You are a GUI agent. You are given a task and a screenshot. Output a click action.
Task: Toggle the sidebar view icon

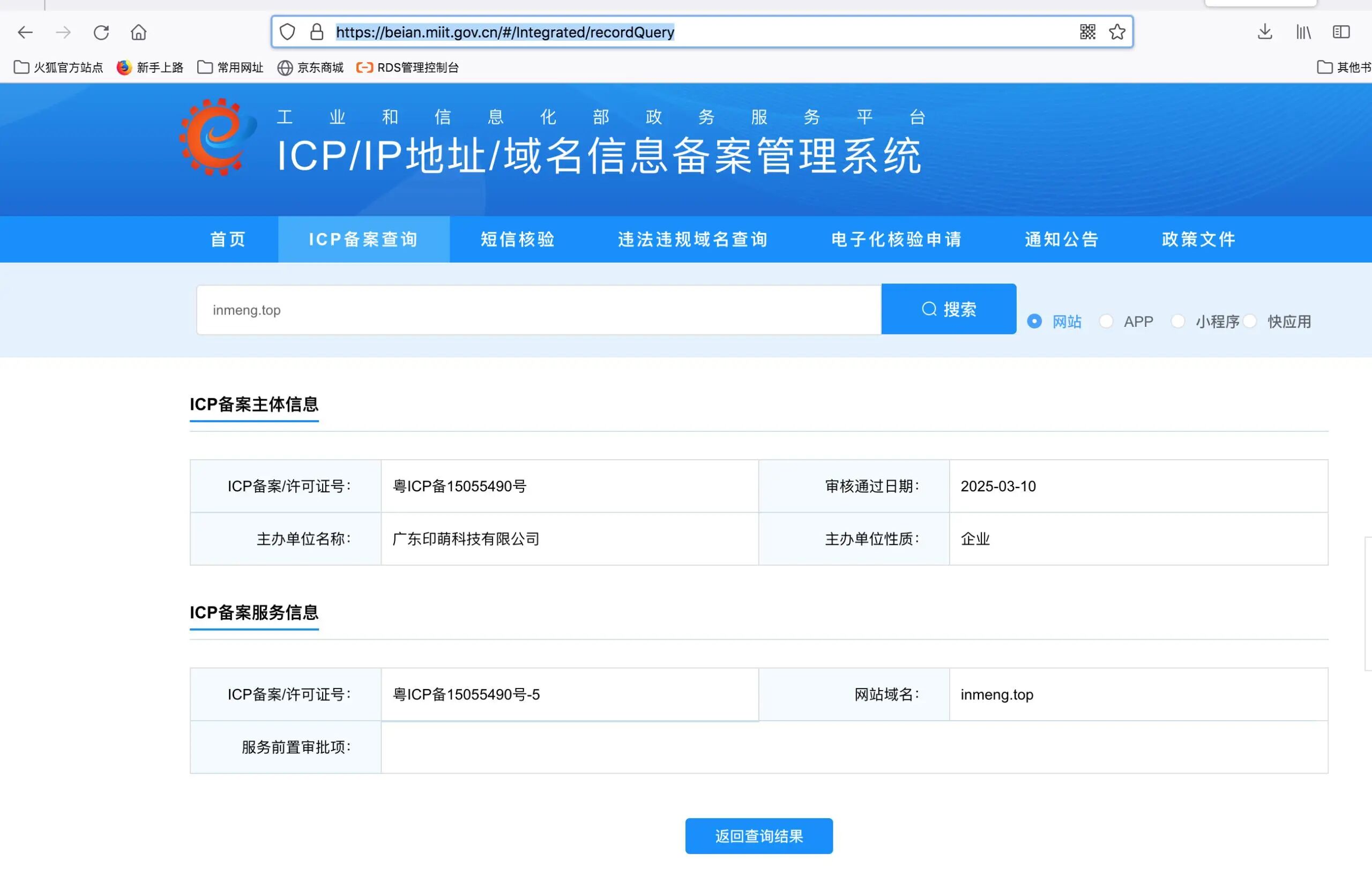coord(1341,32)
